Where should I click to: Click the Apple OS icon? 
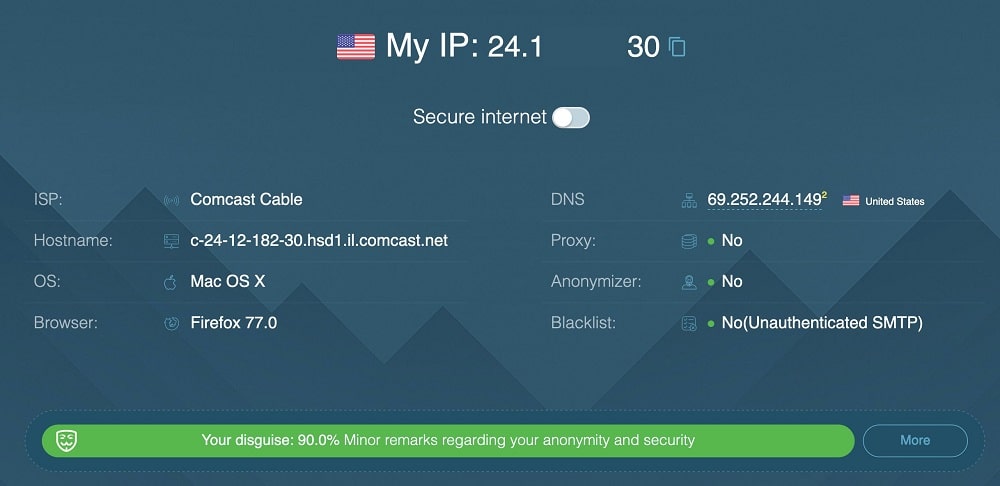pos(170,282)
